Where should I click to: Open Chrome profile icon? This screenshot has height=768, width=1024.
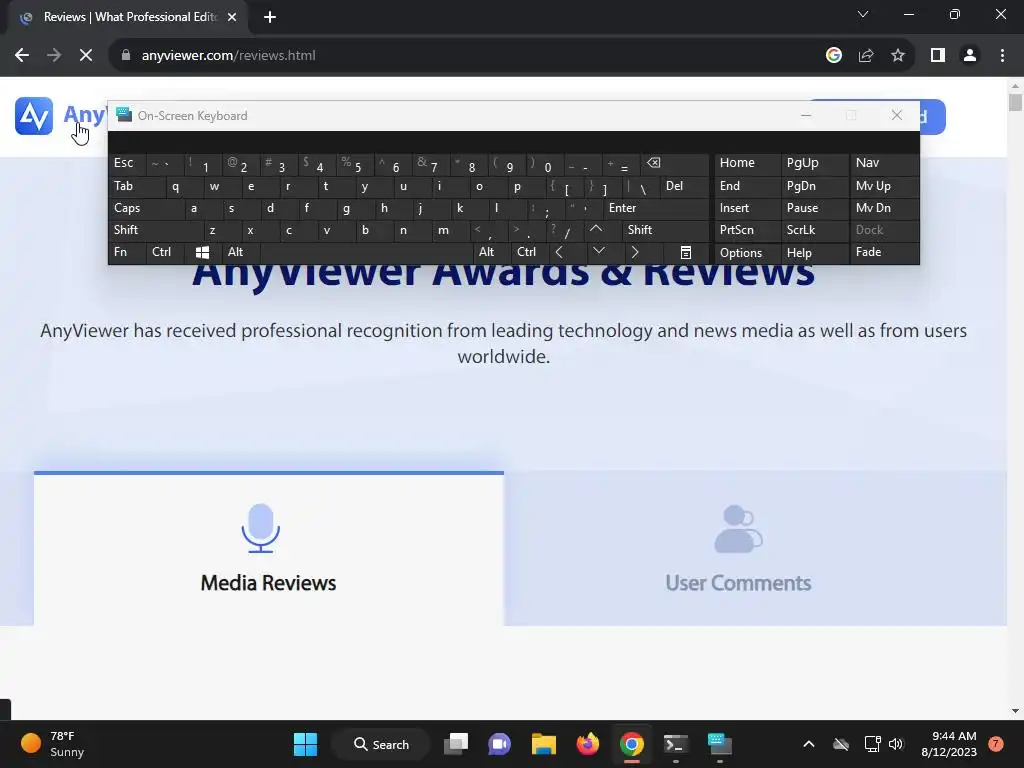pos(970,56)
